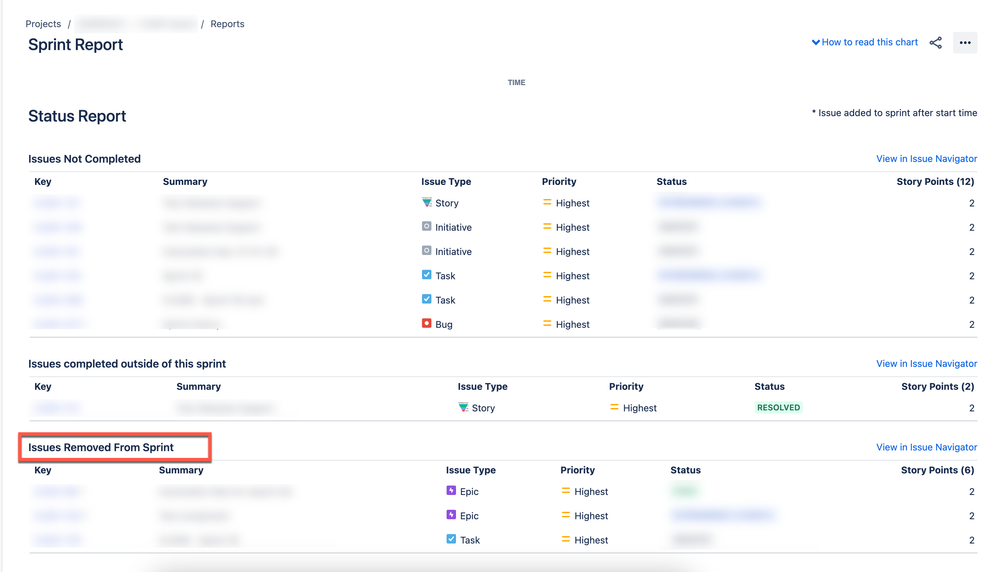This screenshot has height=572, width=999.
Task: Click the priority icon in the Issues Not Completed Story row
Action: [547, 203]
